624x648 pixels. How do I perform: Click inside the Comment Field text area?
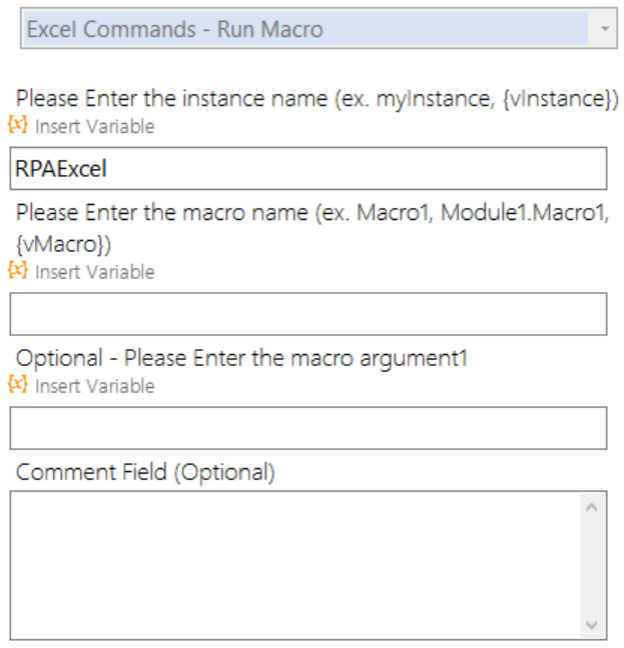click(x=295, y=563)
